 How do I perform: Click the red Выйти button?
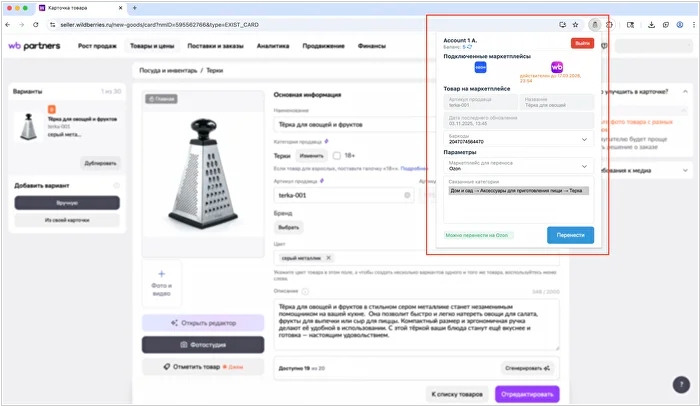point(581,43)
